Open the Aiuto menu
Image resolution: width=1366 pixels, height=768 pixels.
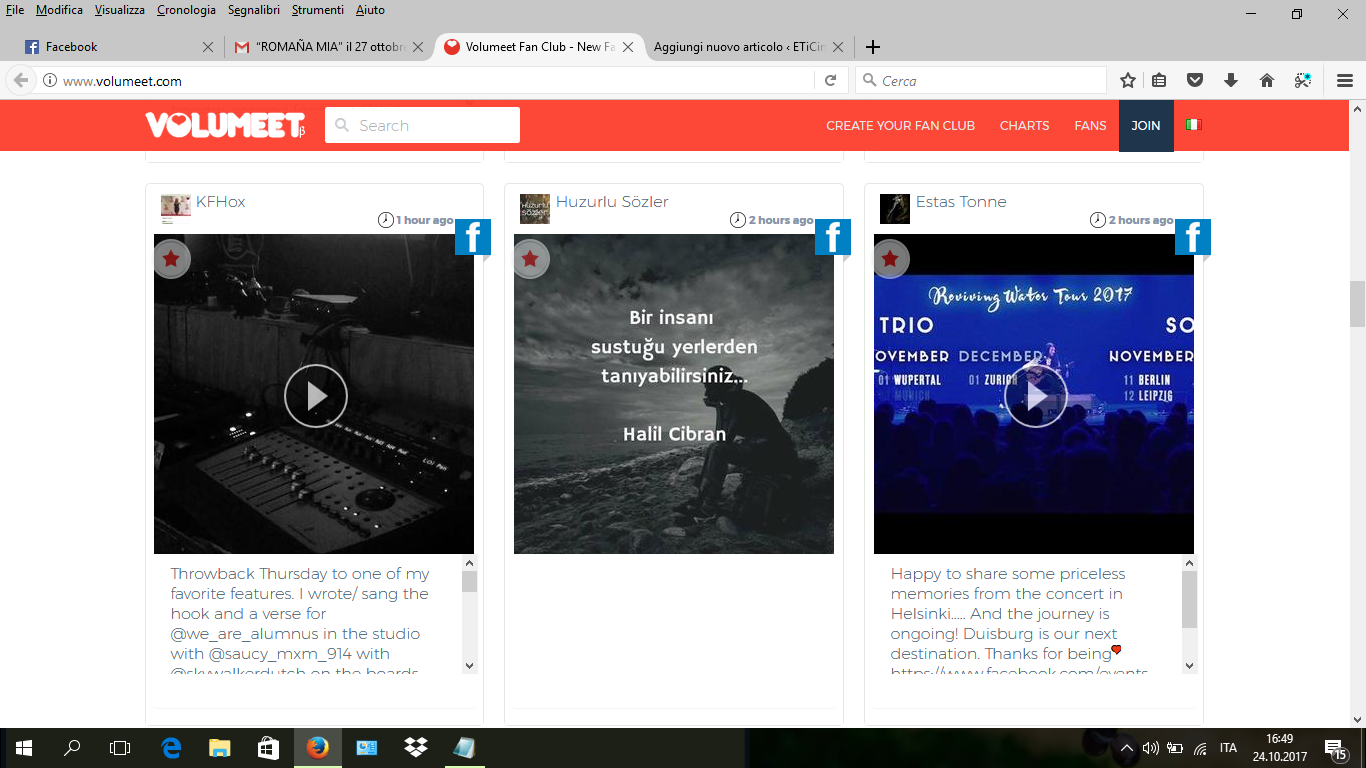(x=370, y=10)
